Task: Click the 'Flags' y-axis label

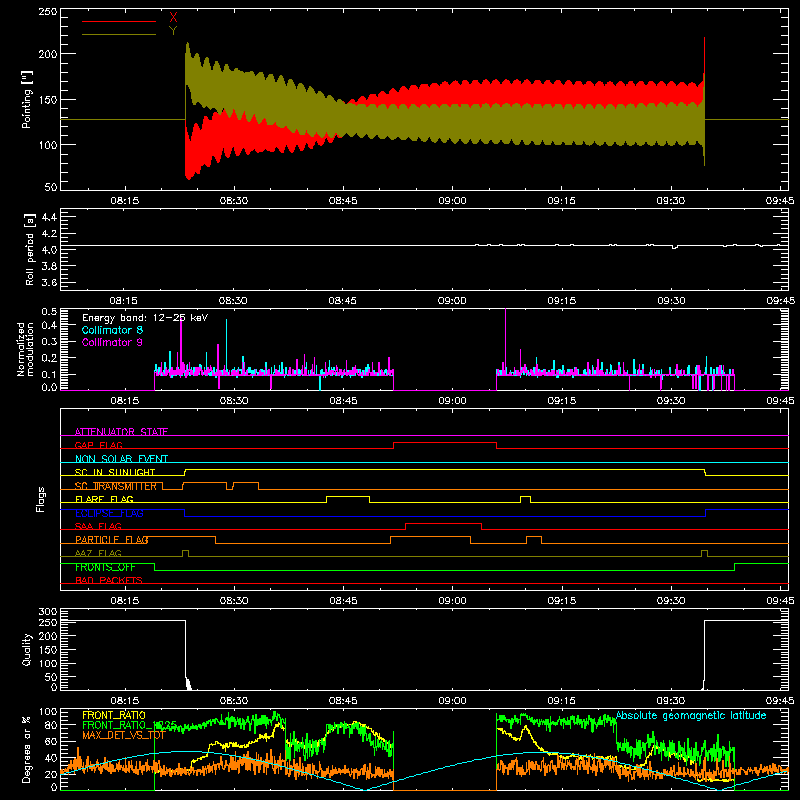Action: (40, 499)
